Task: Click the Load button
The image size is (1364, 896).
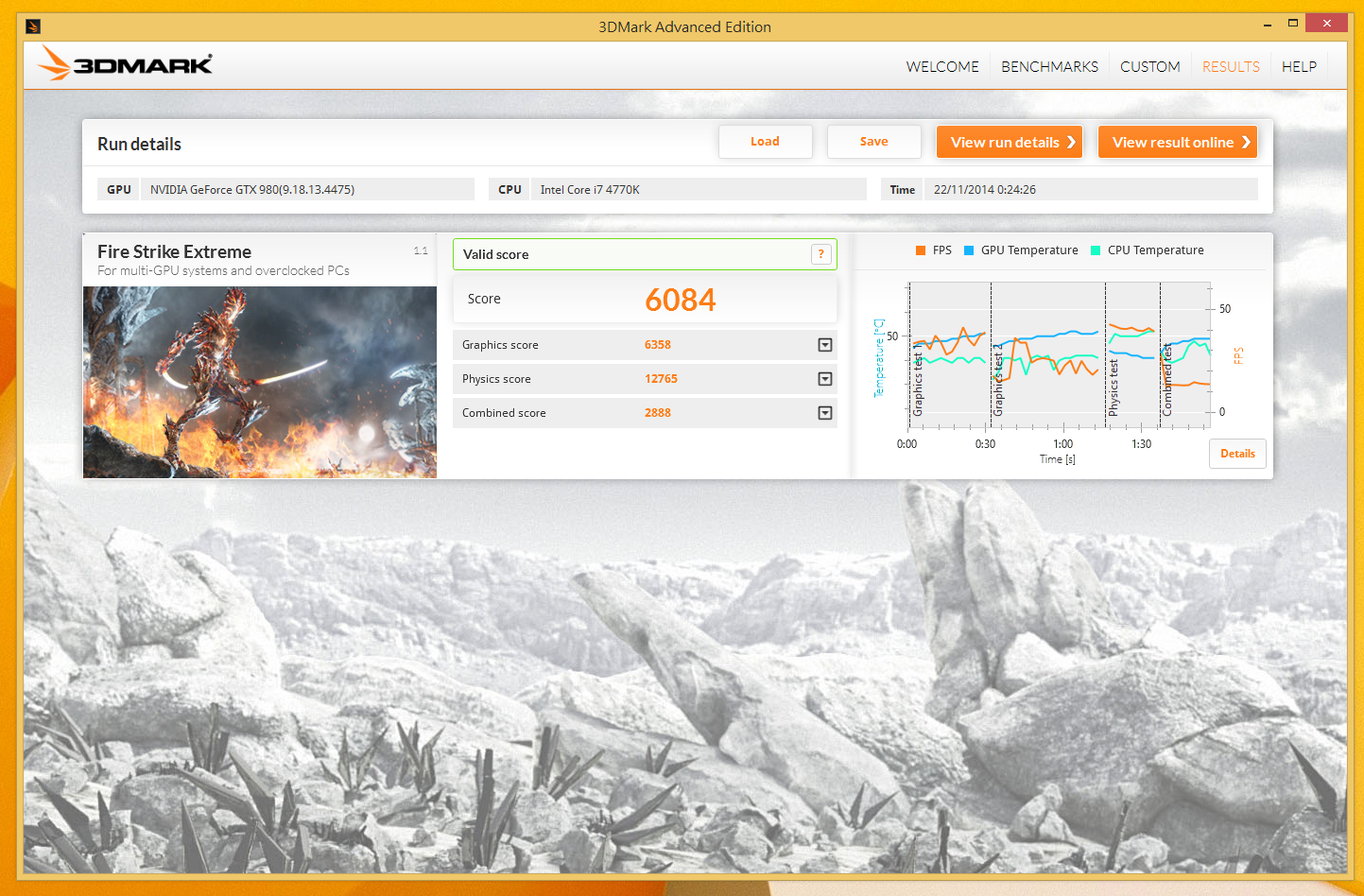Action: point(766,142)
